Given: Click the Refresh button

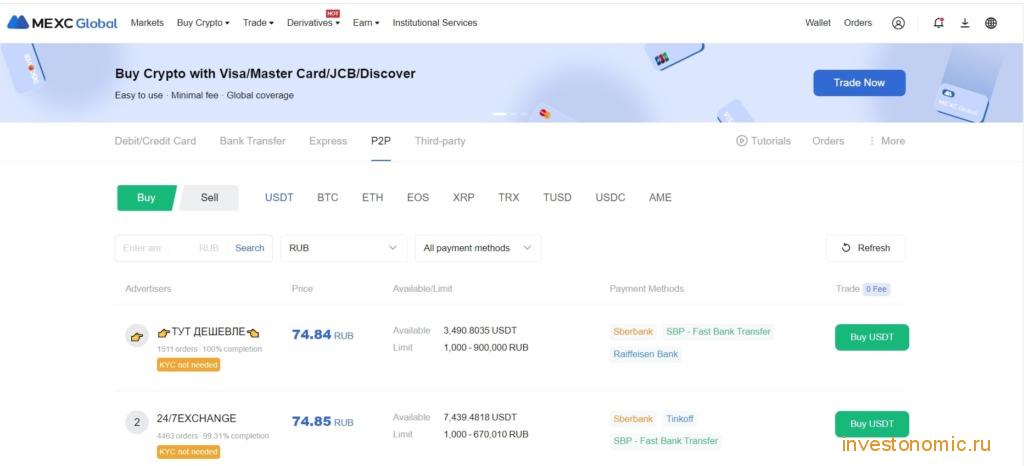Looking at the screenshot, I should point(865,248).
